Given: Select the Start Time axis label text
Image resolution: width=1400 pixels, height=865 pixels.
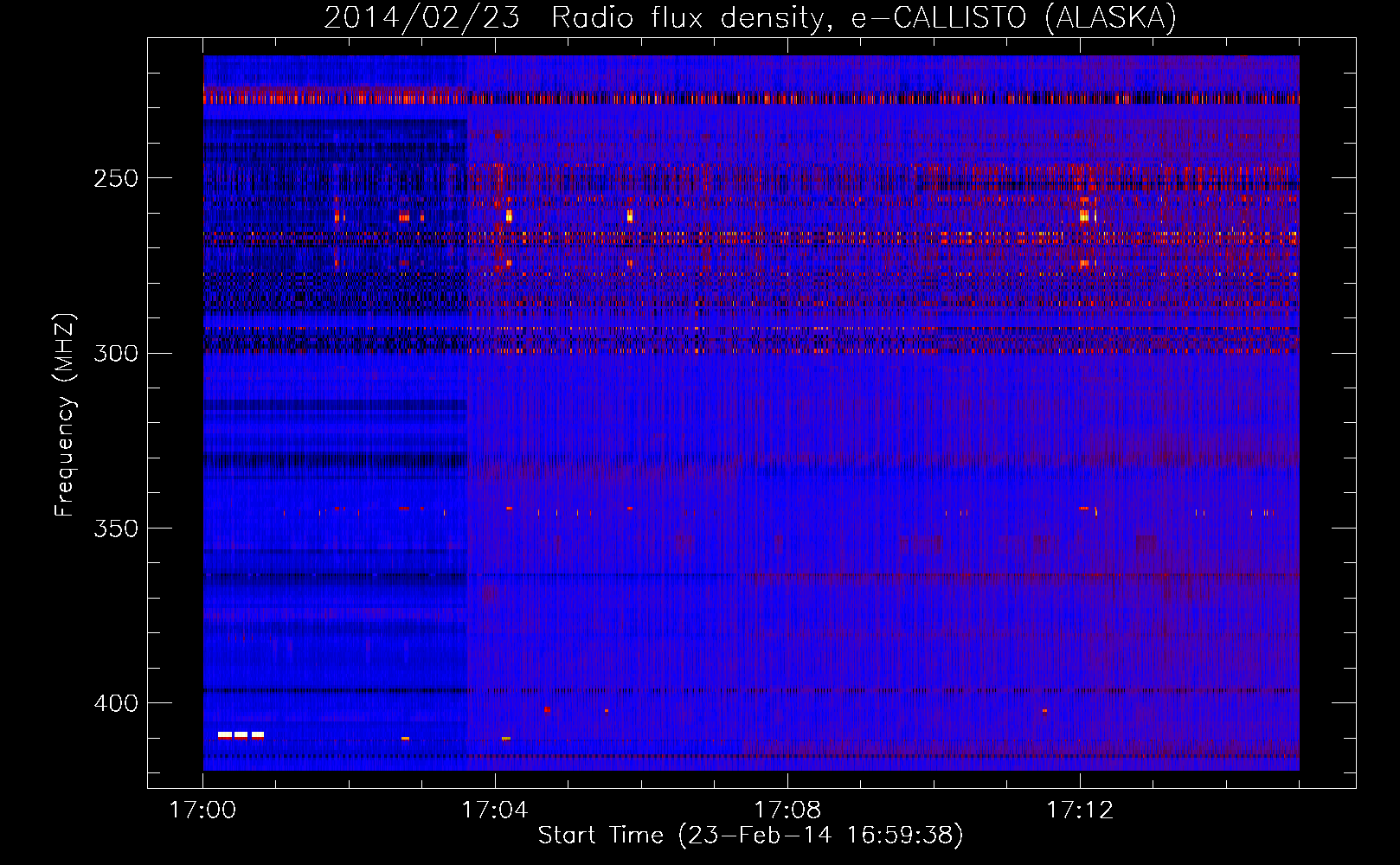Looking at the screenshot, I should coord(750,836).
